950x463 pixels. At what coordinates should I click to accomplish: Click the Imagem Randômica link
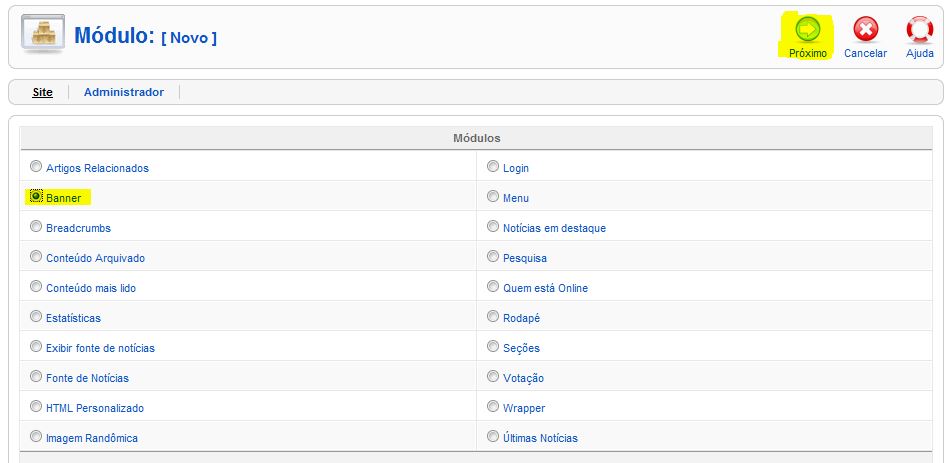tap(92, 438)
